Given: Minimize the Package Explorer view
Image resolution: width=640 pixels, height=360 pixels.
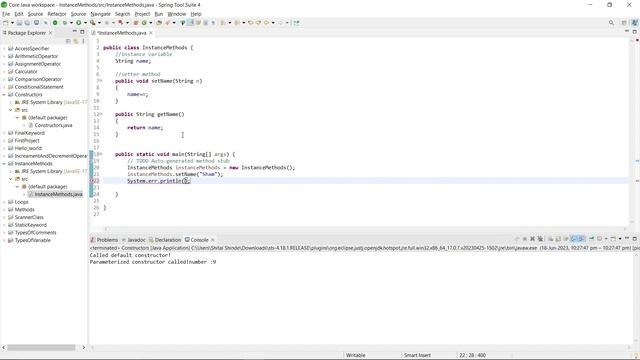Looking at the screenshot, I should (x=74, y=31).
